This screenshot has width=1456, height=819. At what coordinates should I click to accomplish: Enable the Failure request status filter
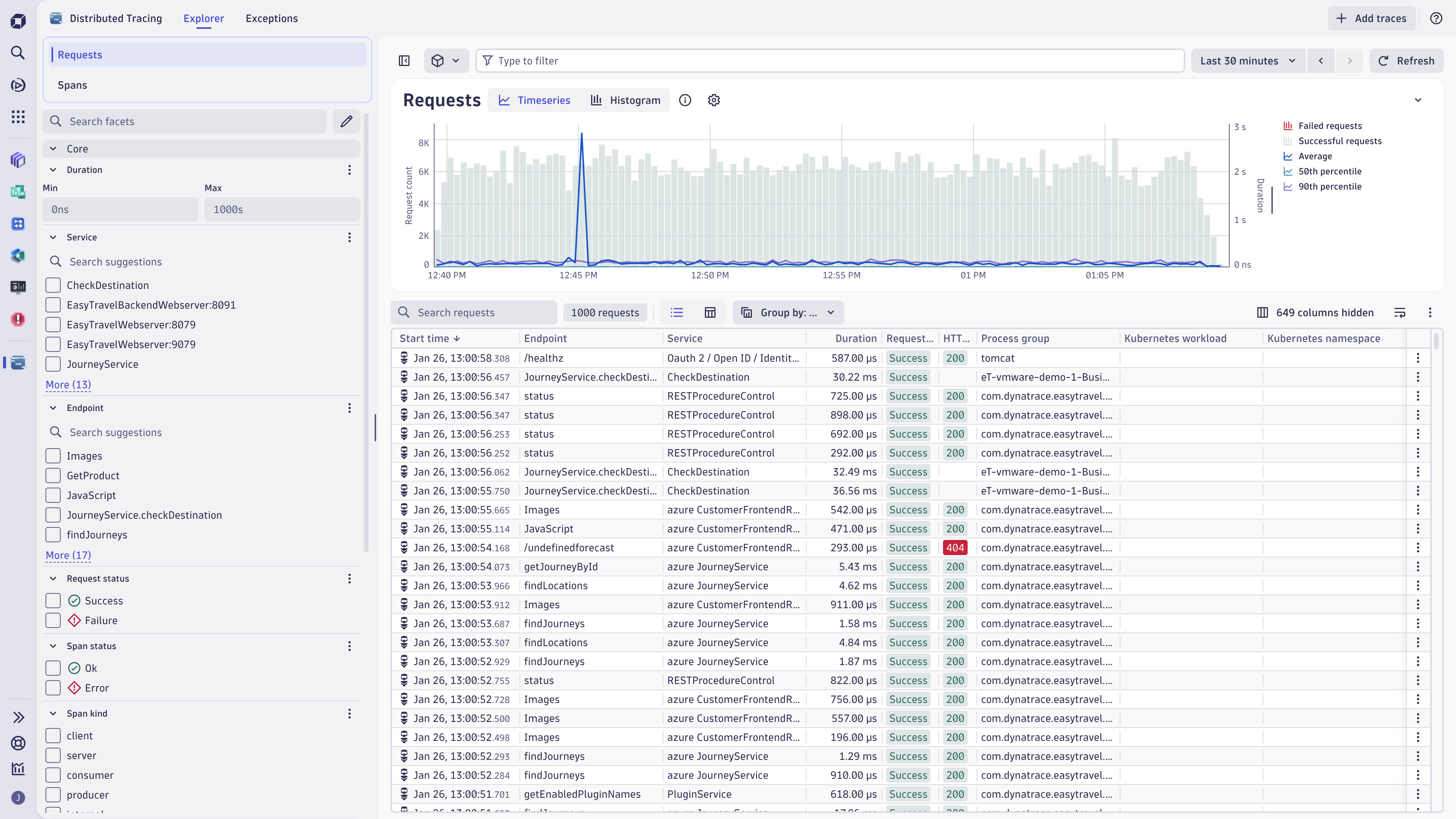point(53,621)
